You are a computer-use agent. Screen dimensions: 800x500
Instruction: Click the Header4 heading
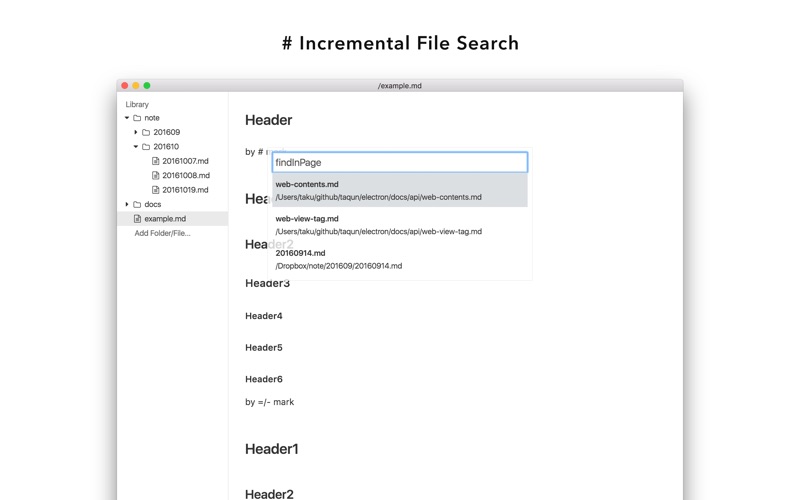click(264, 316)
